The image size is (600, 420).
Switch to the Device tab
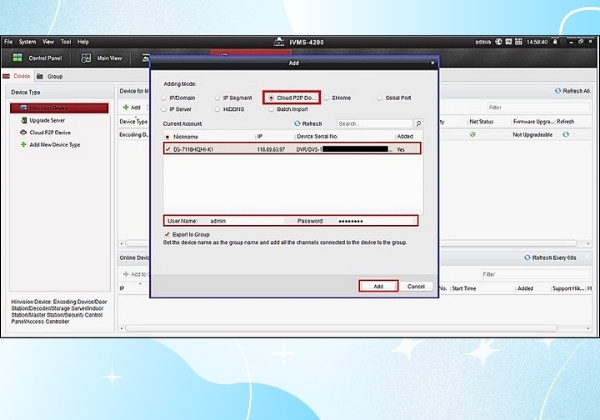tap(17, 76)
